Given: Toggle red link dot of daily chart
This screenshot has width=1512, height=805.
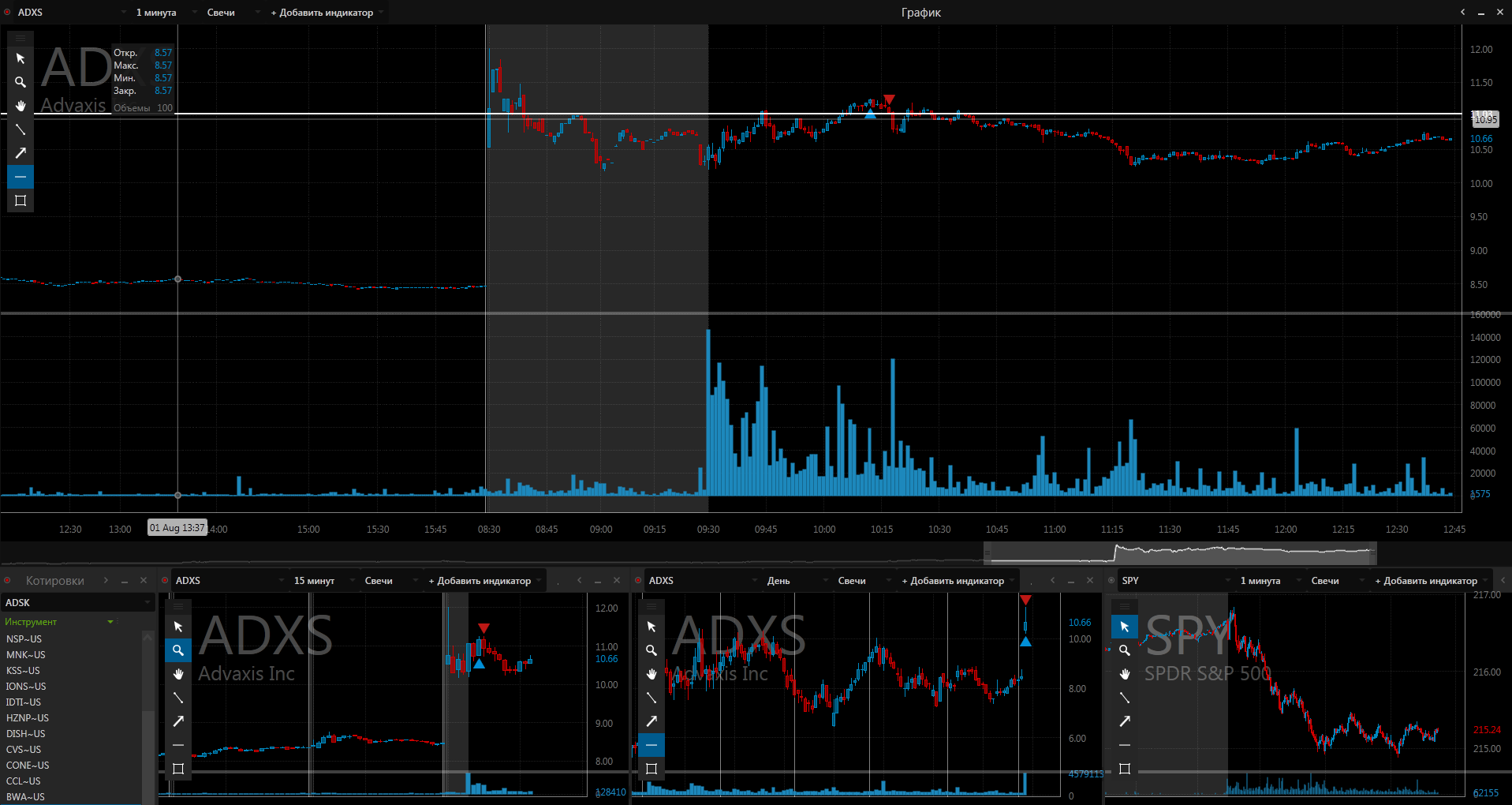Looking at the screenshot, I should [638, 581].
